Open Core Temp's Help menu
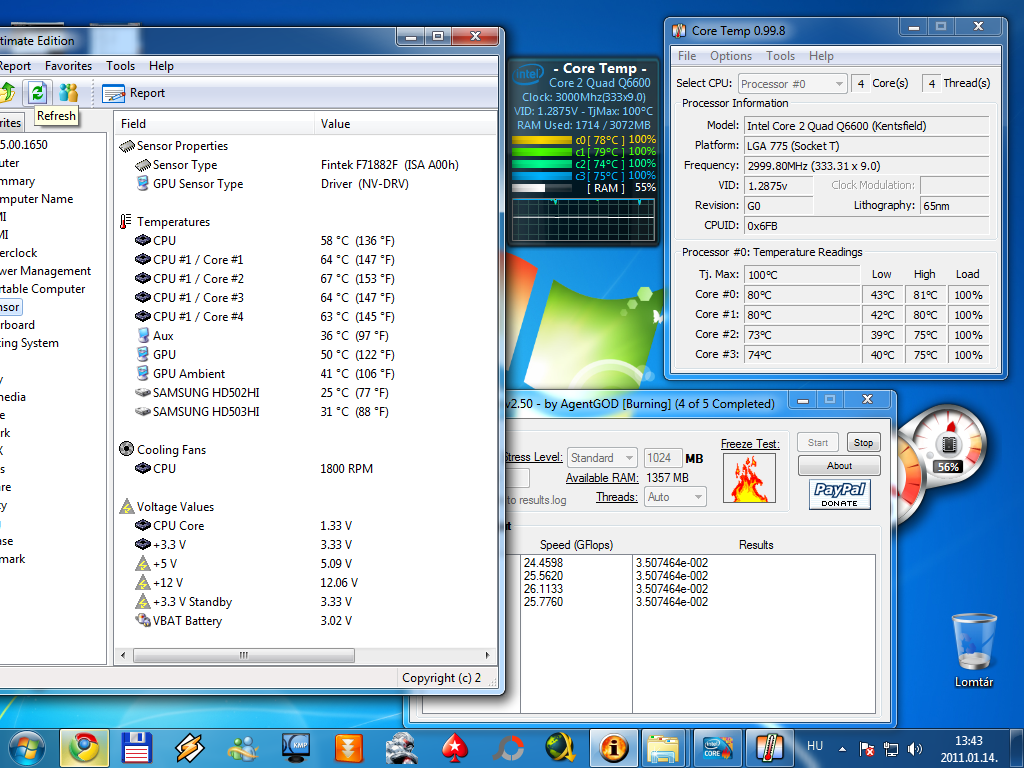 tap(821, 56)
